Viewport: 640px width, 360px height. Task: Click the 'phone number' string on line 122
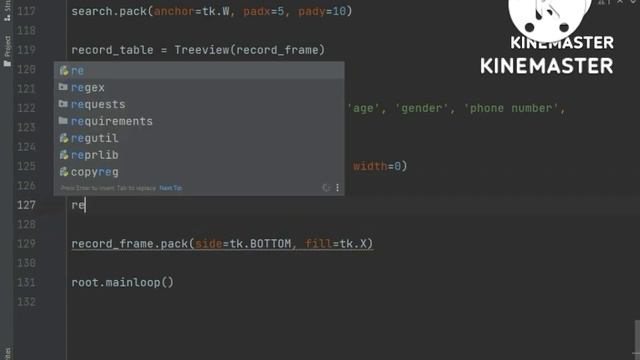tap(511, 108)
